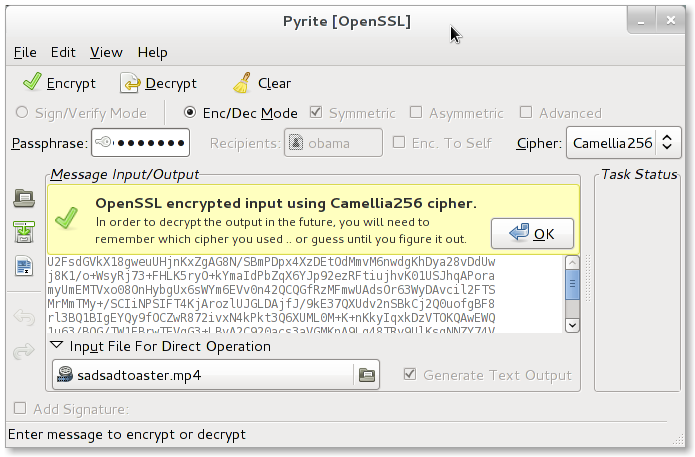Image resolution: width=695 pixels, height=457 pixels.
Task: Click the Recipients field containing obama
Action: click(x=333, y=143)
